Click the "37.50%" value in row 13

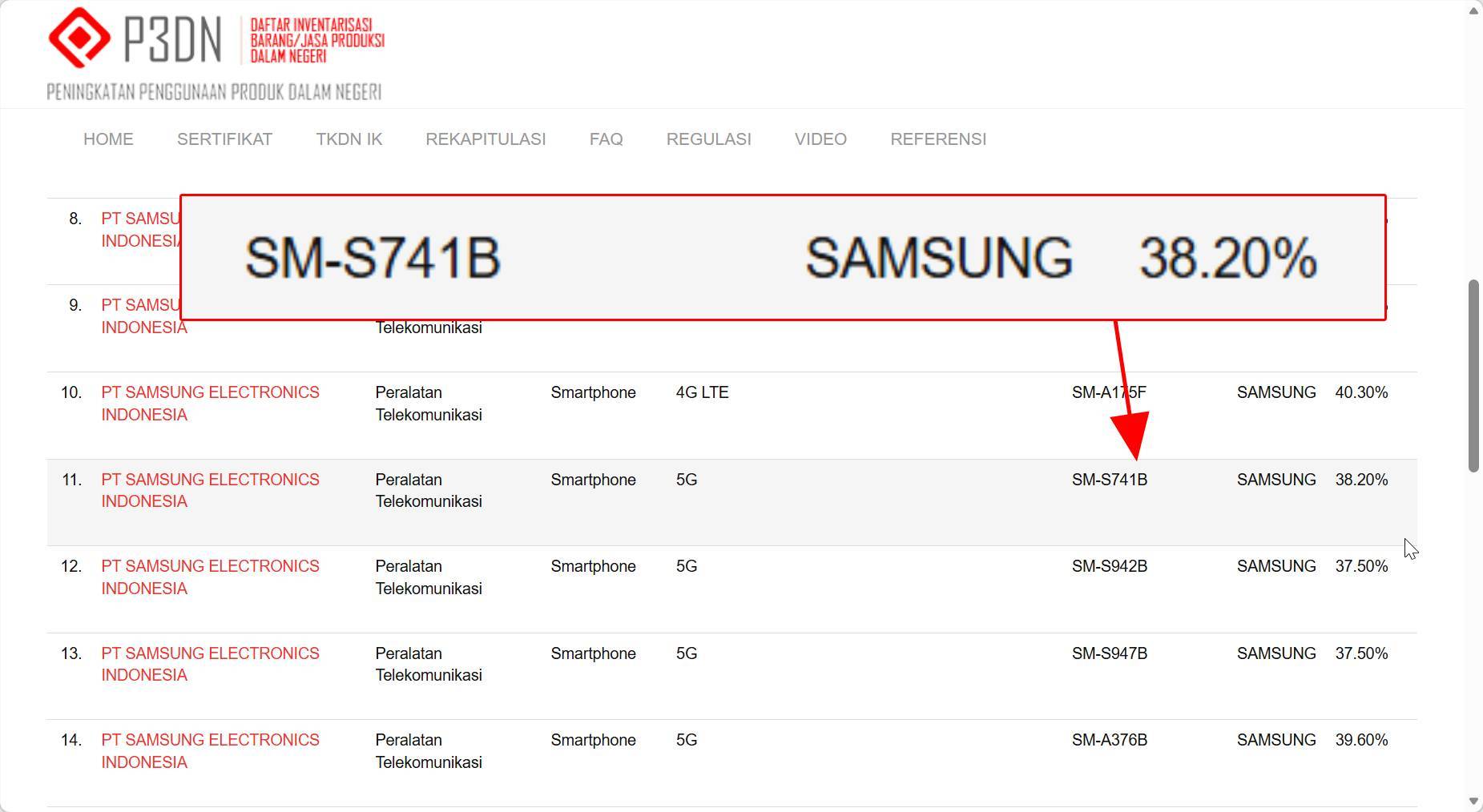[1361, 653]
